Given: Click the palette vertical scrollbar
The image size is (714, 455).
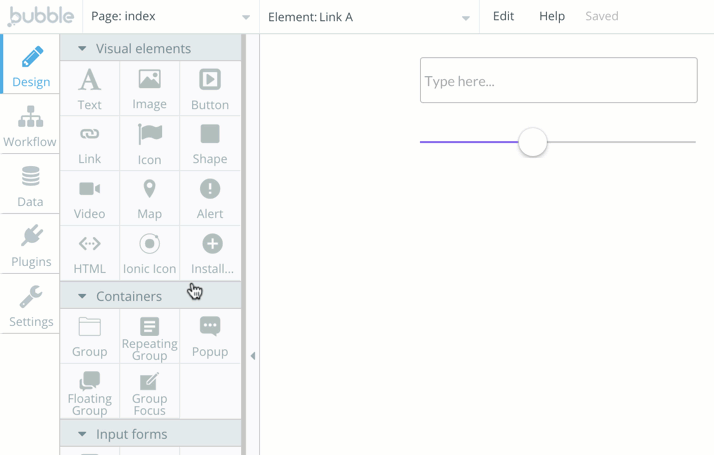Looking at the screenshot, I should (244, 244).
